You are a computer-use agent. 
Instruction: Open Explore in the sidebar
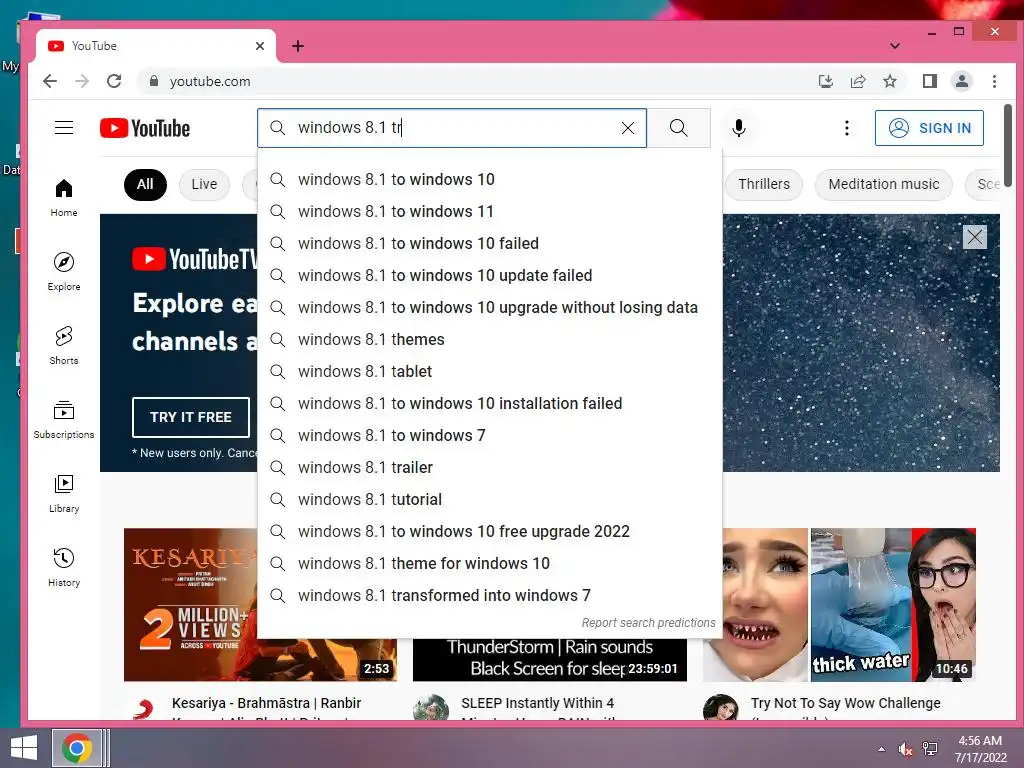pos(64,272)
